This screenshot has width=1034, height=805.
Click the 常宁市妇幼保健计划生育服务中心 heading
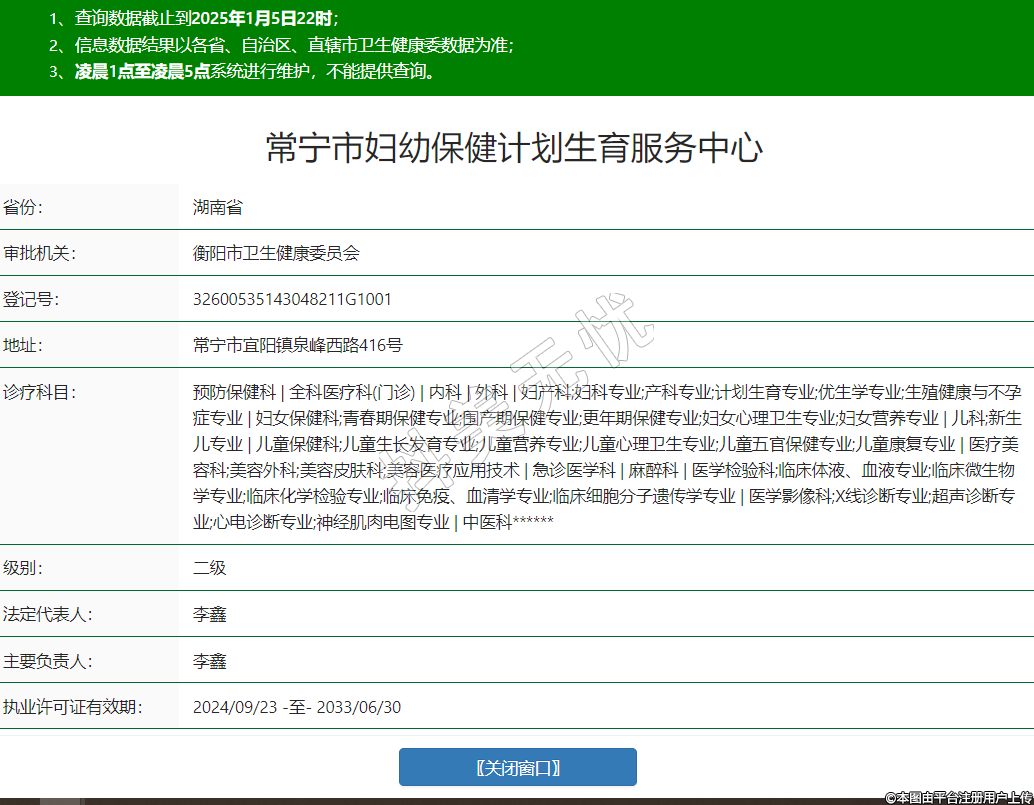[x=515, y=149]
